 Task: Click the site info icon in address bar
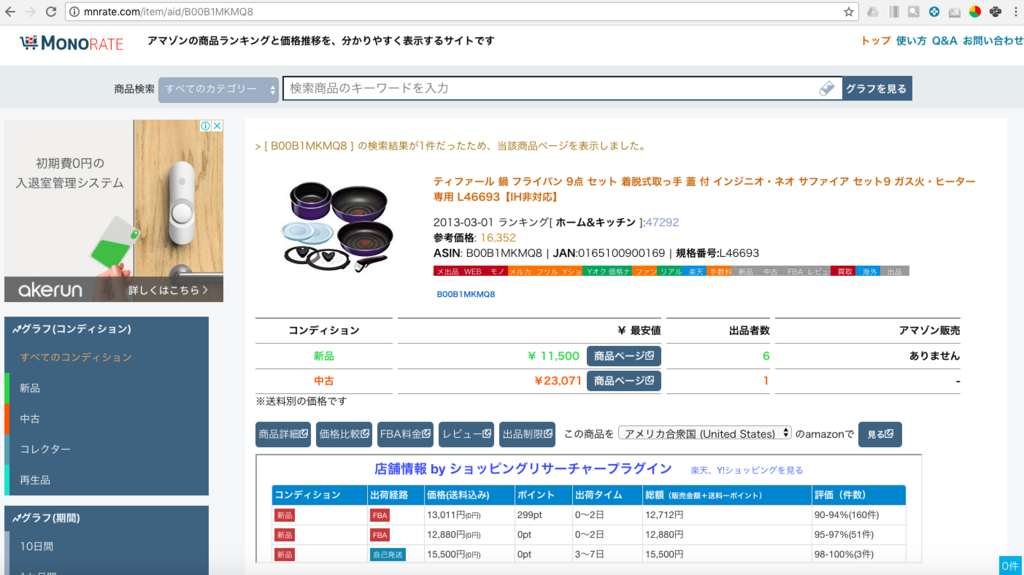(74, 12)
